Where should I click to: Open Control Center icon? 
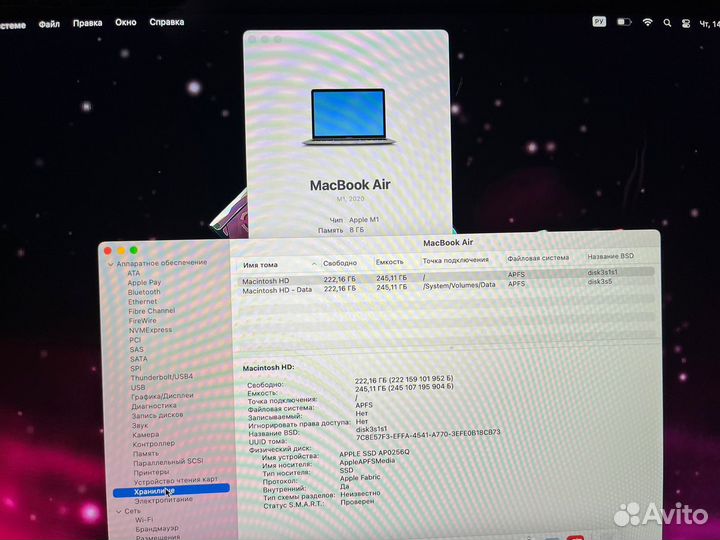[x=686, y=23]
